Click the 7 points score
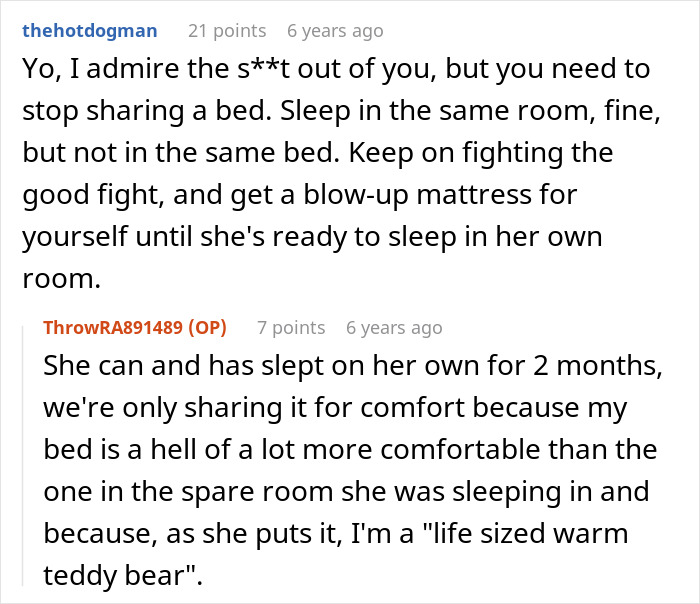 point(291,327)
